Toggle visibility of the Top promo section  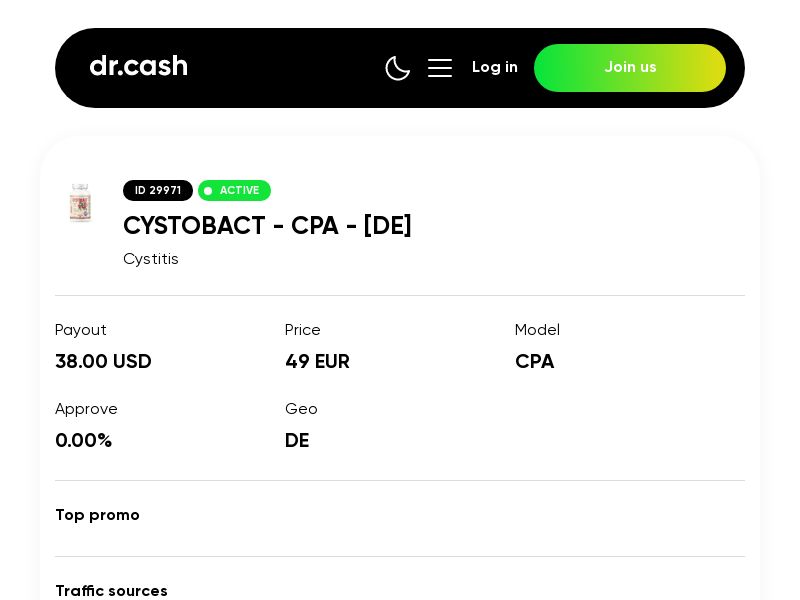pyautogui.click(x=97, y=515)
